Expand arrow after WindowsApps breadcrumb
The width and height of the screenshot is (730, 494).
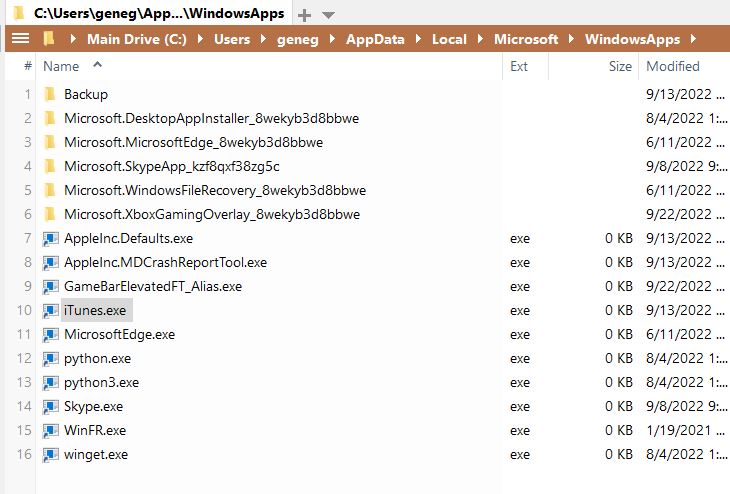coord(694,39)
